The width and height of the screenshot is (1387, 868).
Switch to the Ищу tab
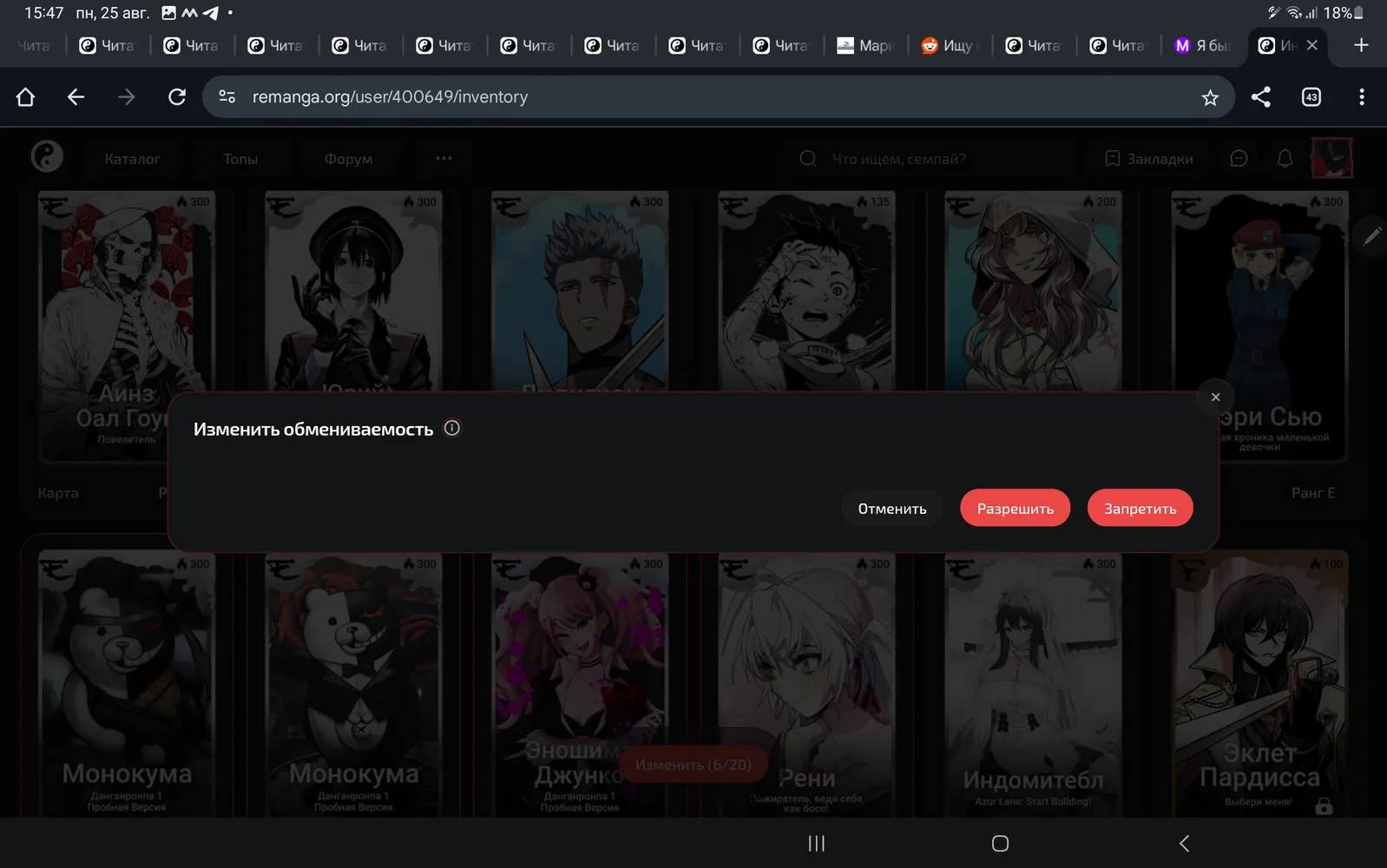(948, 45)
